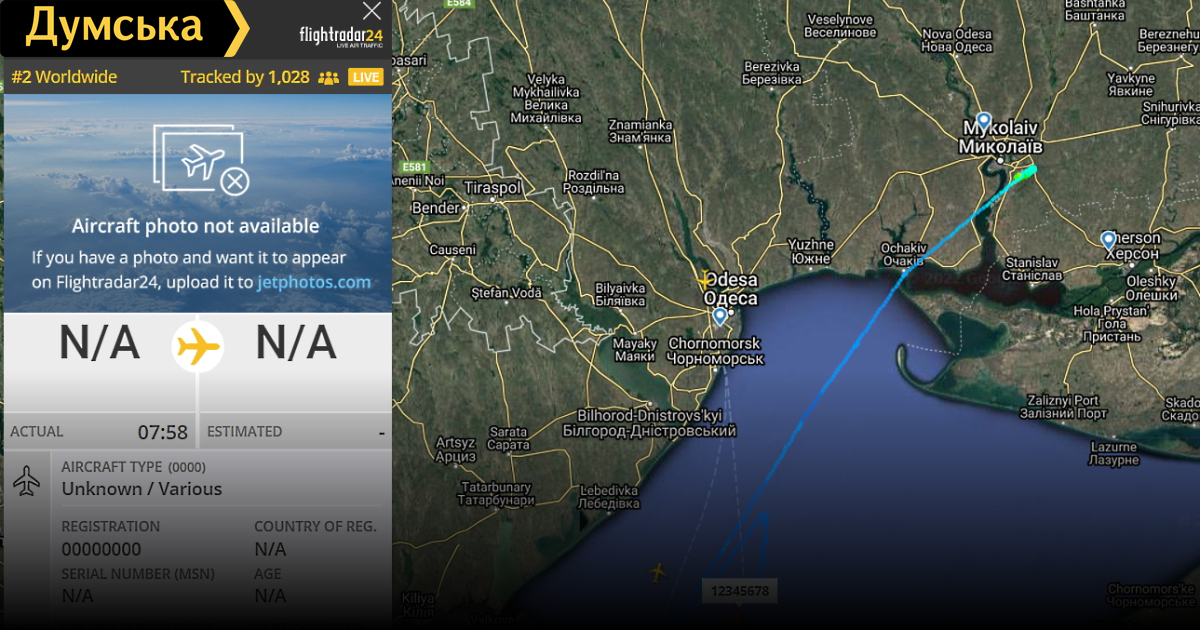Select the Odesa airport pin marker
Viewport: 1200px width, 630px height.
coord(720,317)
